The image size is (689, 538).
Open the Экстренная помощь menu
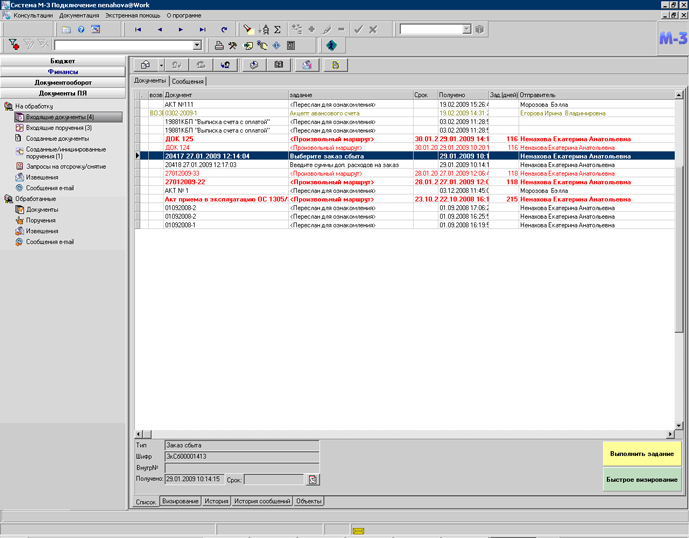133,15
